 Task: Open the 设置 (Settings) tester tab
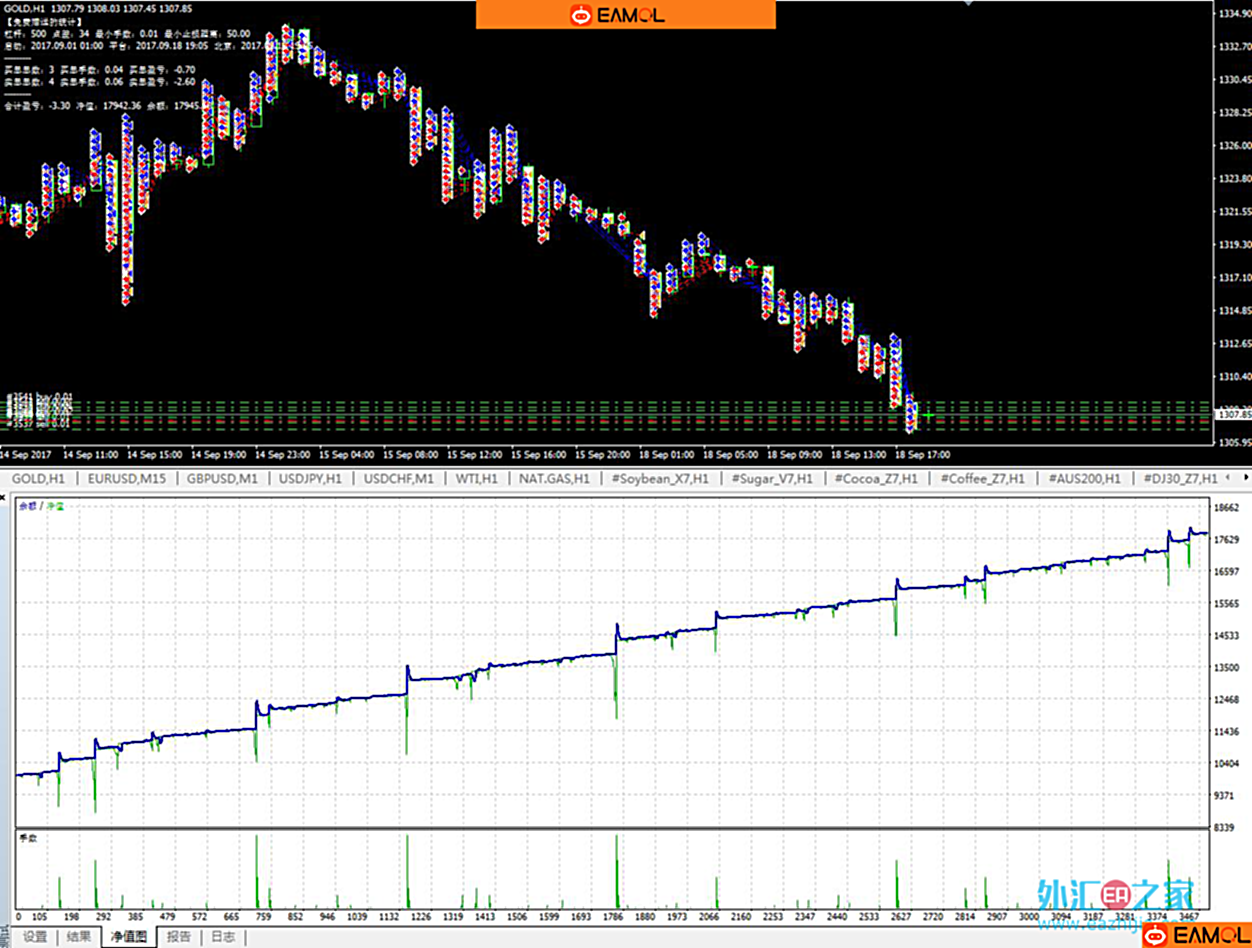click(35, 937)
